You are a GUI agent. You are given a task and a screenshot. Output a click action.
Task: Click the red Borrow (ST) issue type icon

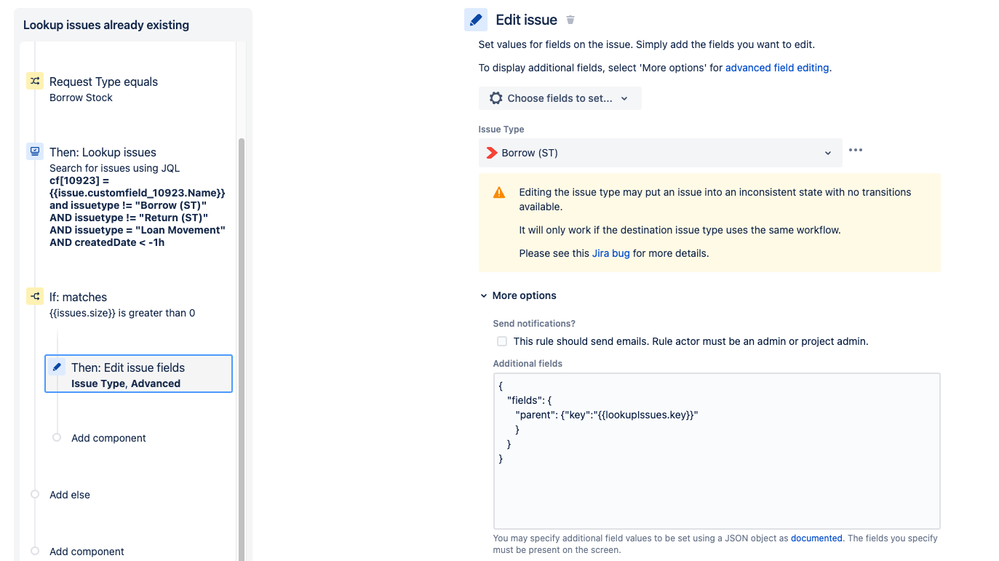tap(491, 153)
